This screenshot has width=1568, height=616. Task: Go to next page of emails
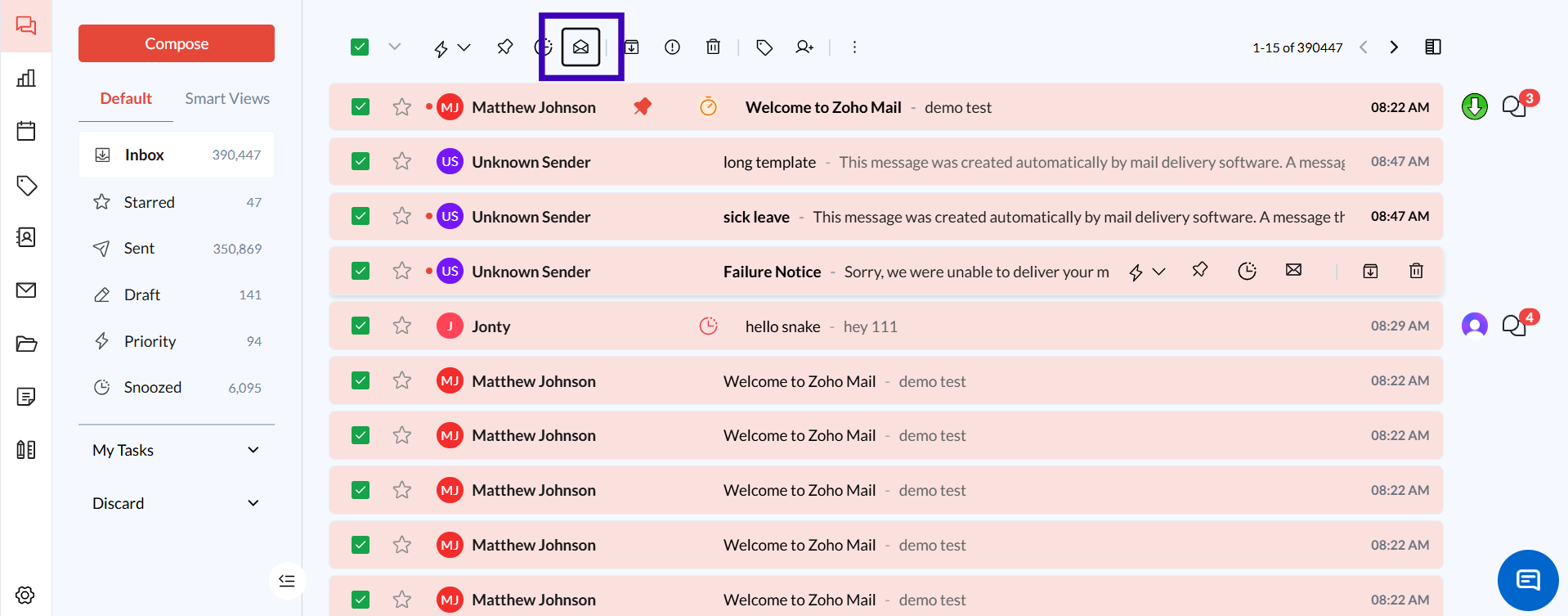pyautogui.click(x=1394, y=47)
